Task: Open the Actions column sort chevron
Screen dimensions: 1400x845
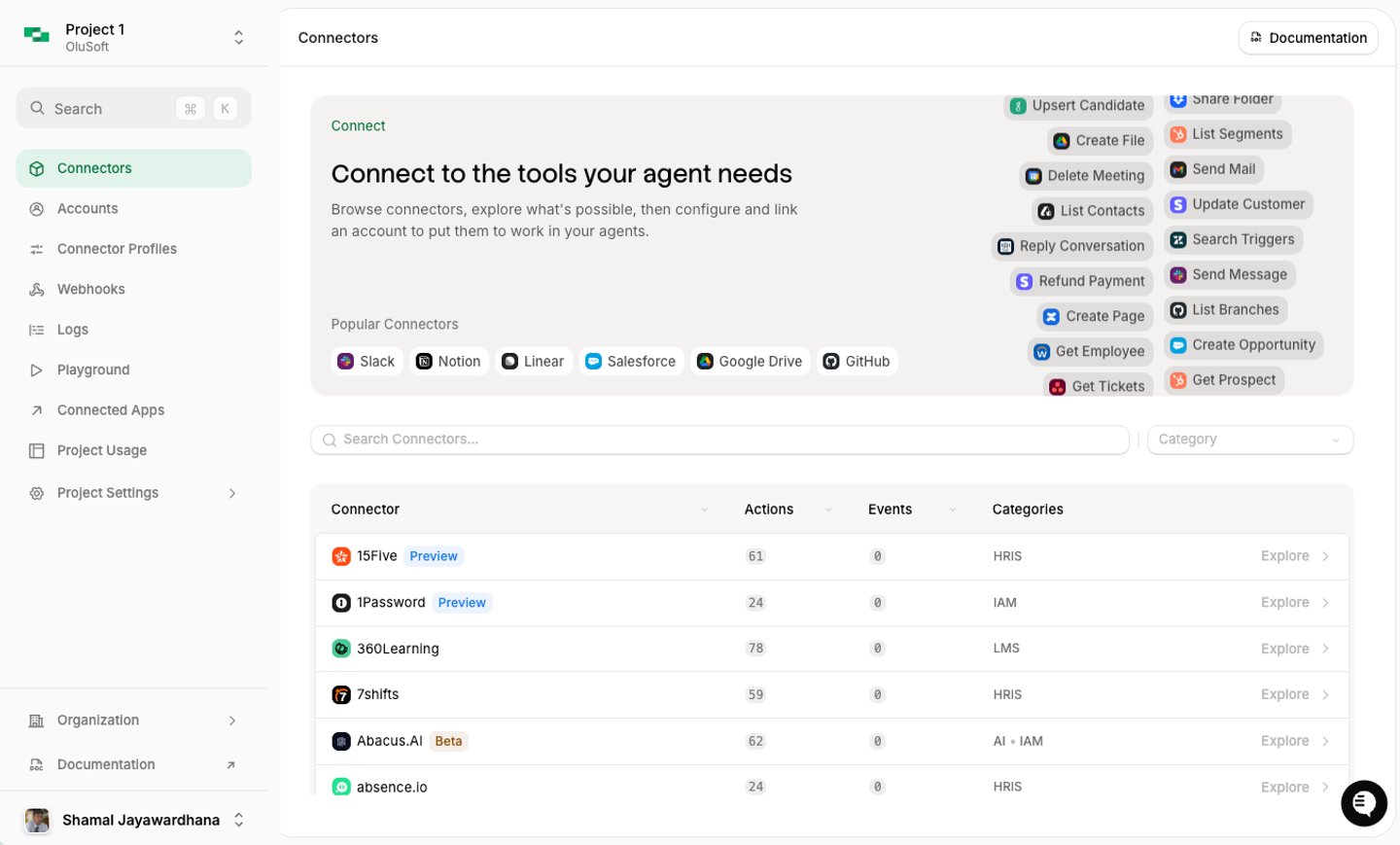Action: (x=828, y=510)
